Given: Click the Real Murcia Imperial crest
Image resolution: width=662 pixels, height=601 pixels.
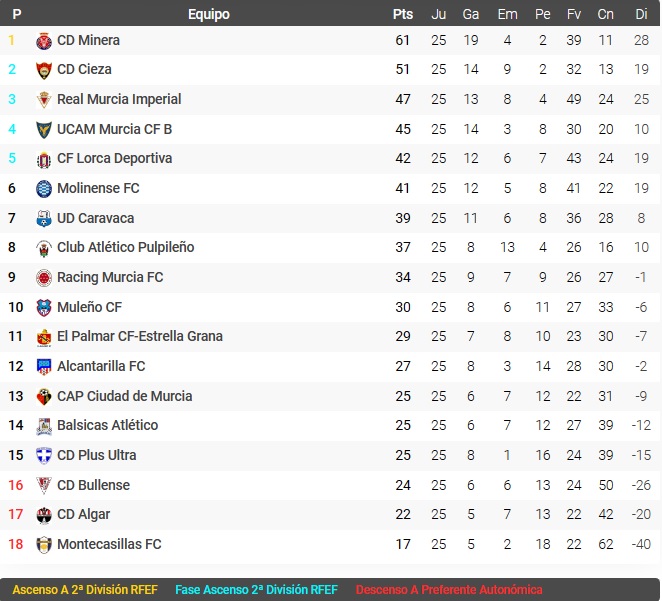Looking at the screenshot, I should click(44, 100).
